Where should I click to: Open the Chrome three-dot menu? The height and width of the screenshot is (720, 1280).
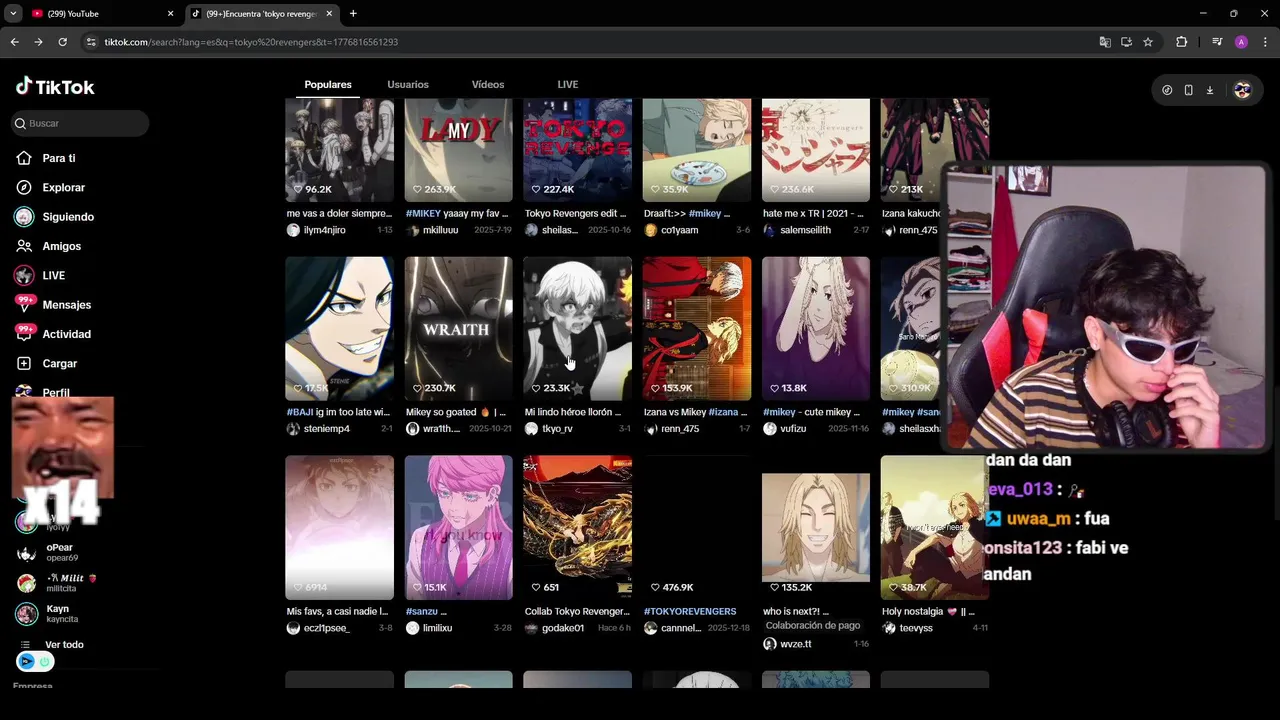1266,42
